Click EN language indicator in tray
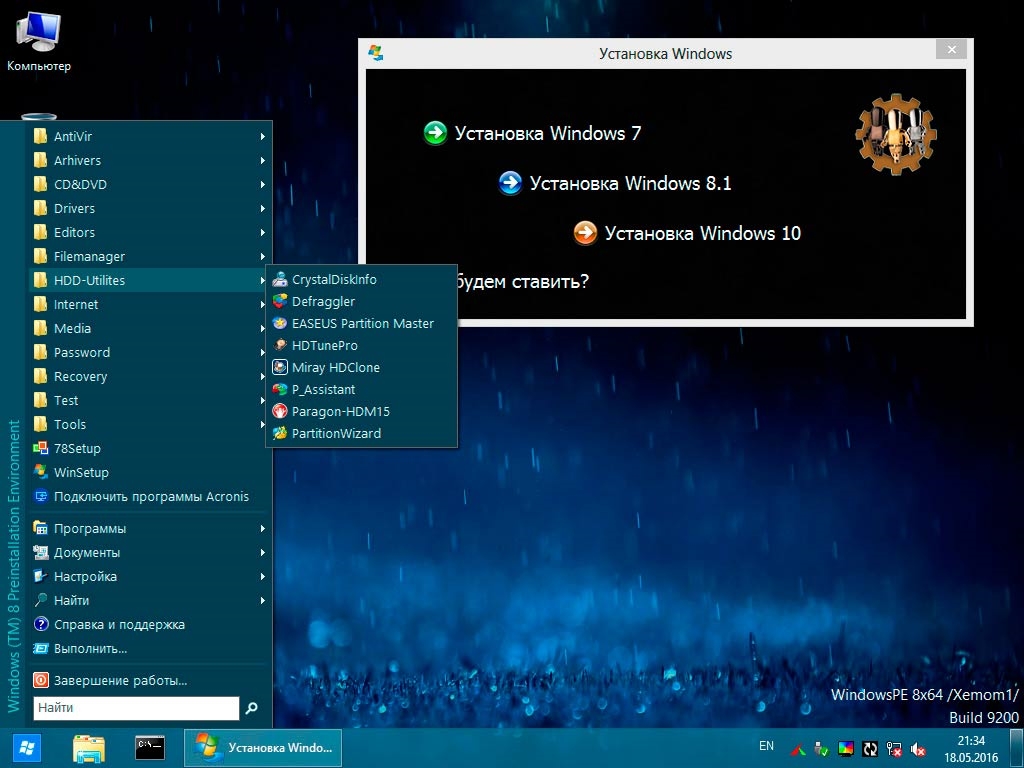1024x768 pixels. click(x=766, y=746)
